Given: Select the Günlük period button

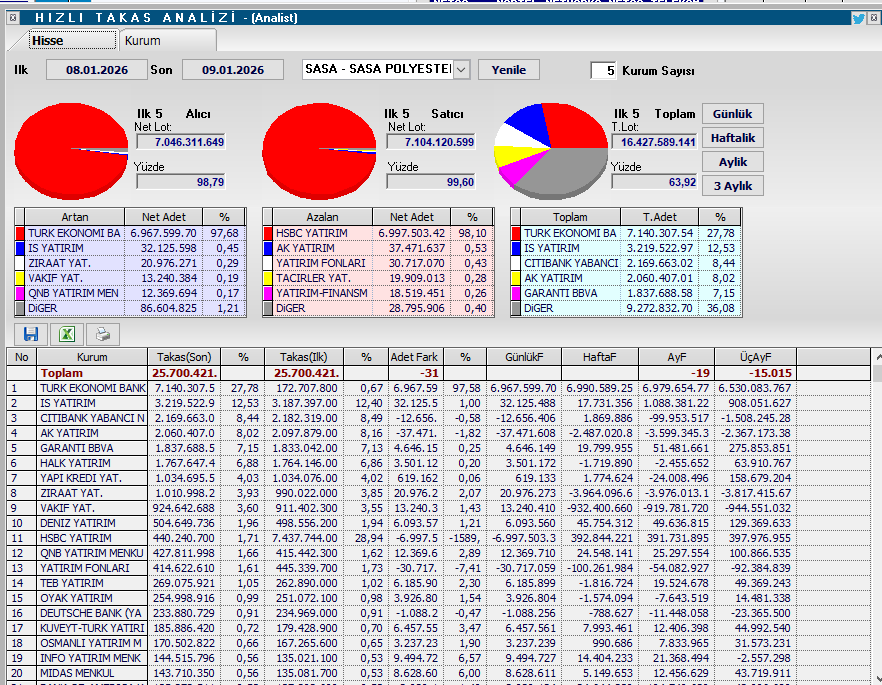Looking at the screenshot, I should coord(732,114).
